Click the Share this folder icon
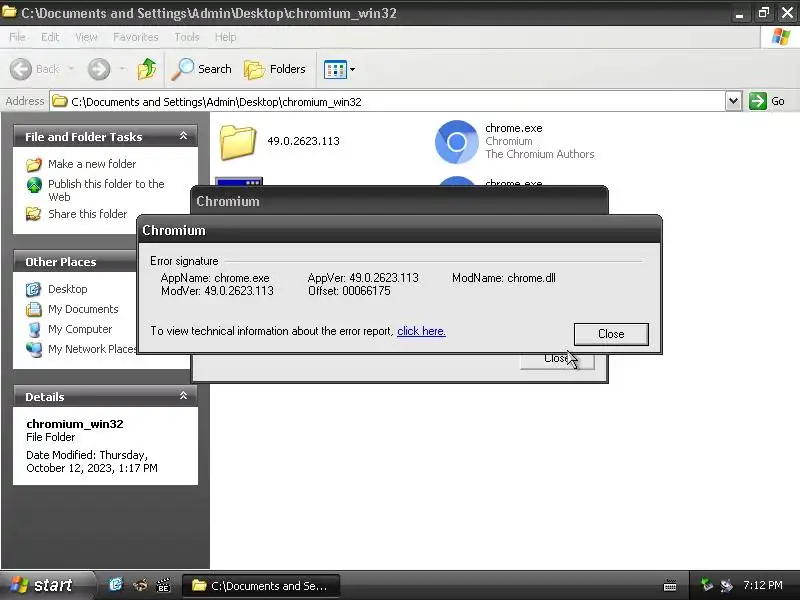This screenshot has width=800, height=600. click(34, 214)
